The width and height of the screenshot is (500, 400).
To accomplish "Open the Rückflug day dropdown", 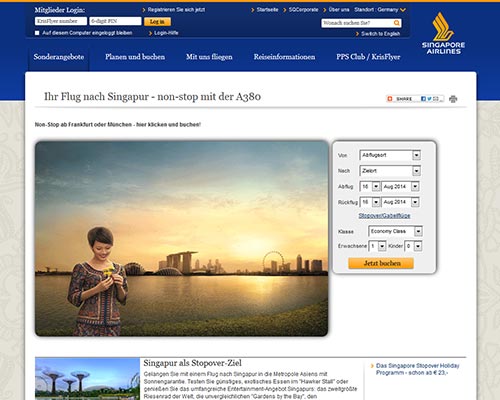I will click(x=370, y=202).
